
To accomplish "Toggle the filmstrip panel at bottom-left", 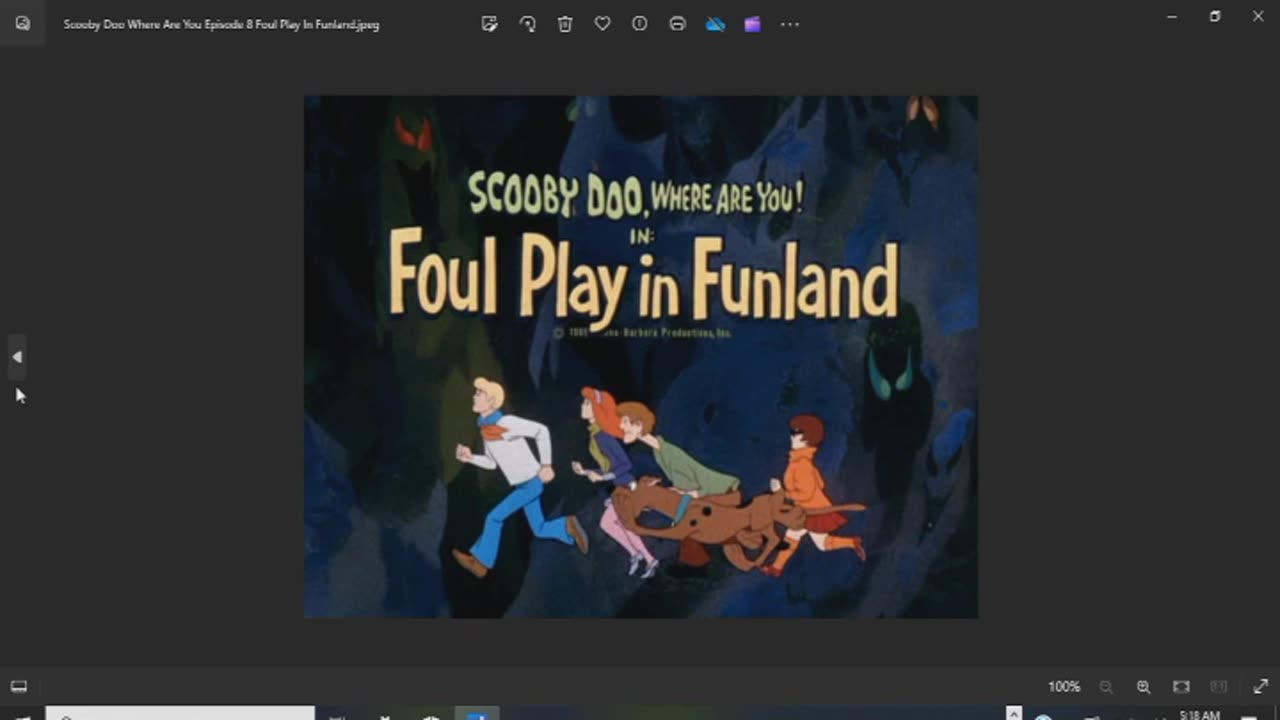I will [18, 686].
